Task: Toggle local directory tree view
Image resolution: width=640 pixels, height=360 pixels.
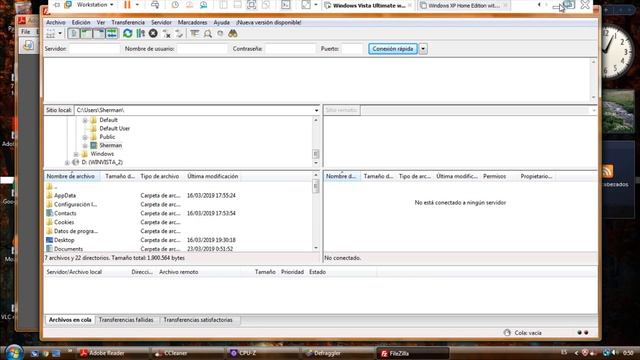Action: click(87, 33)
